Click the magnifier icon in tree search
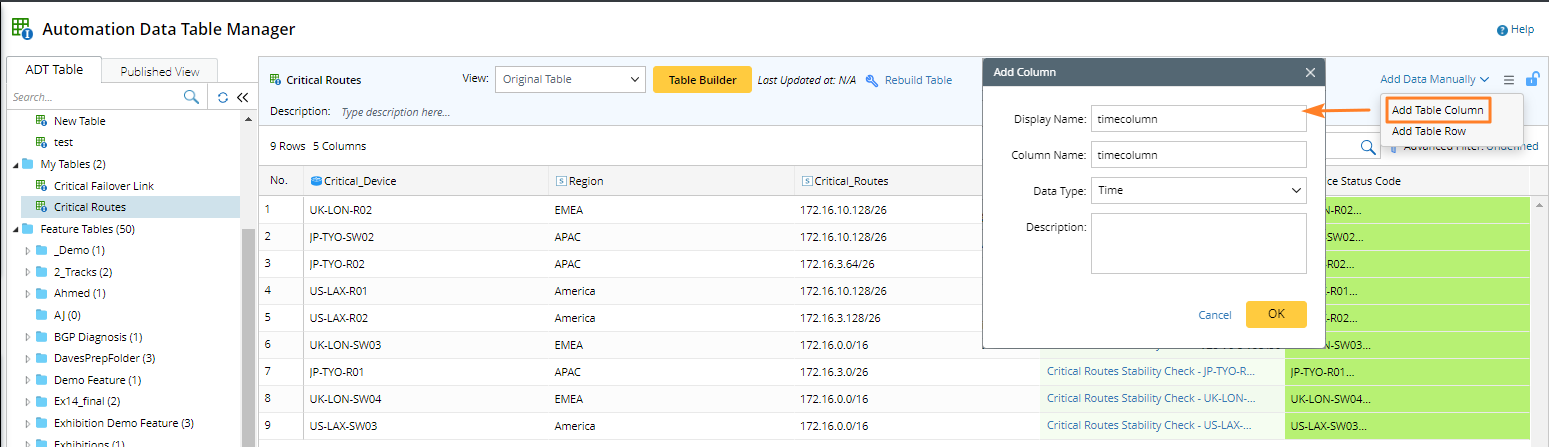This screenshot has height=447, width=1549. point(191,97)
